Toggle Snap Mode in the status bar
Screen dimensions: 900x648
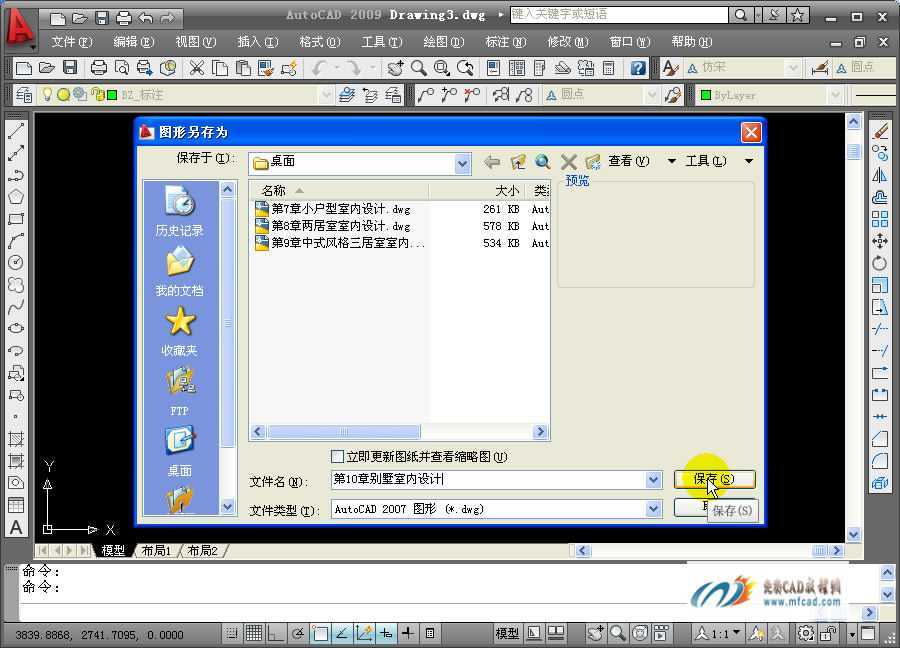[231, 634]
